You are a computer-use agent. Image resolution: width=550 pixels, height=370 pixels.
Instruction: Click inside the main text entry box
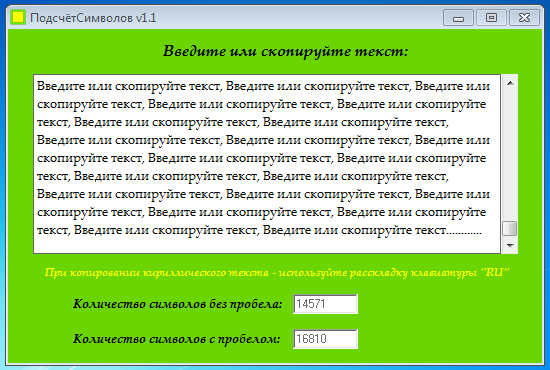tap(267, 164)
